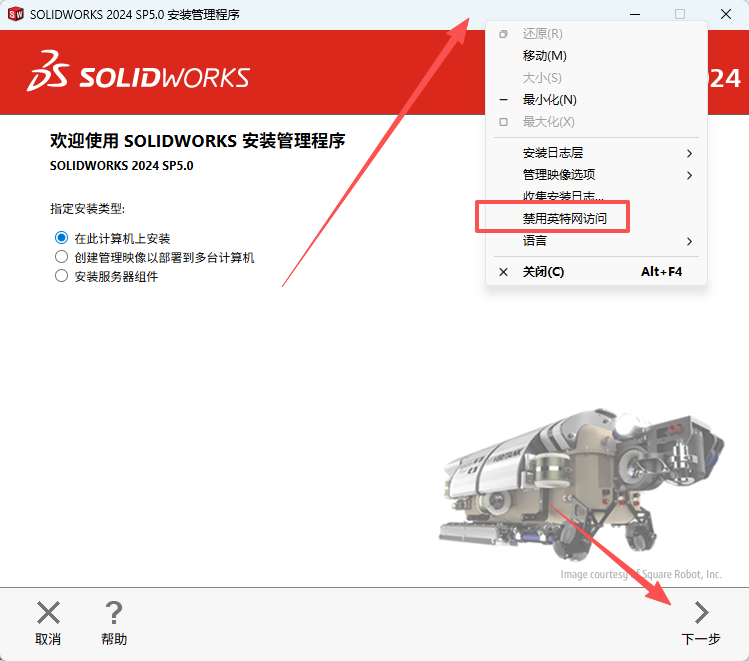Image resolution: width=749 pixels, height=661 pixels.
Task: Select 最小化(N) in the system menu
Action: pos(596,100)
